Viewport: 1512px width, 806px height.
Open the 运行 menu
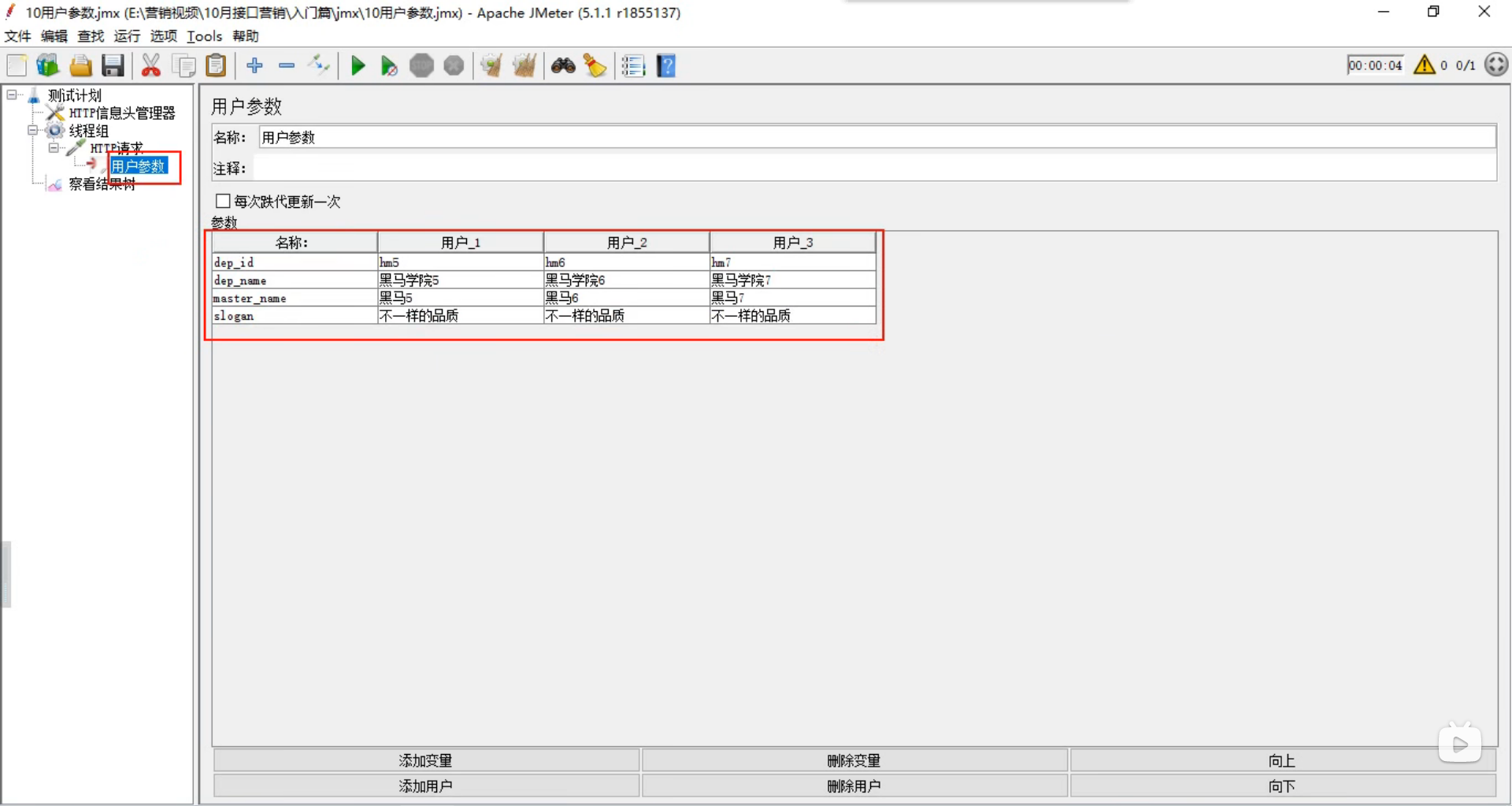[x=127, y=36]
